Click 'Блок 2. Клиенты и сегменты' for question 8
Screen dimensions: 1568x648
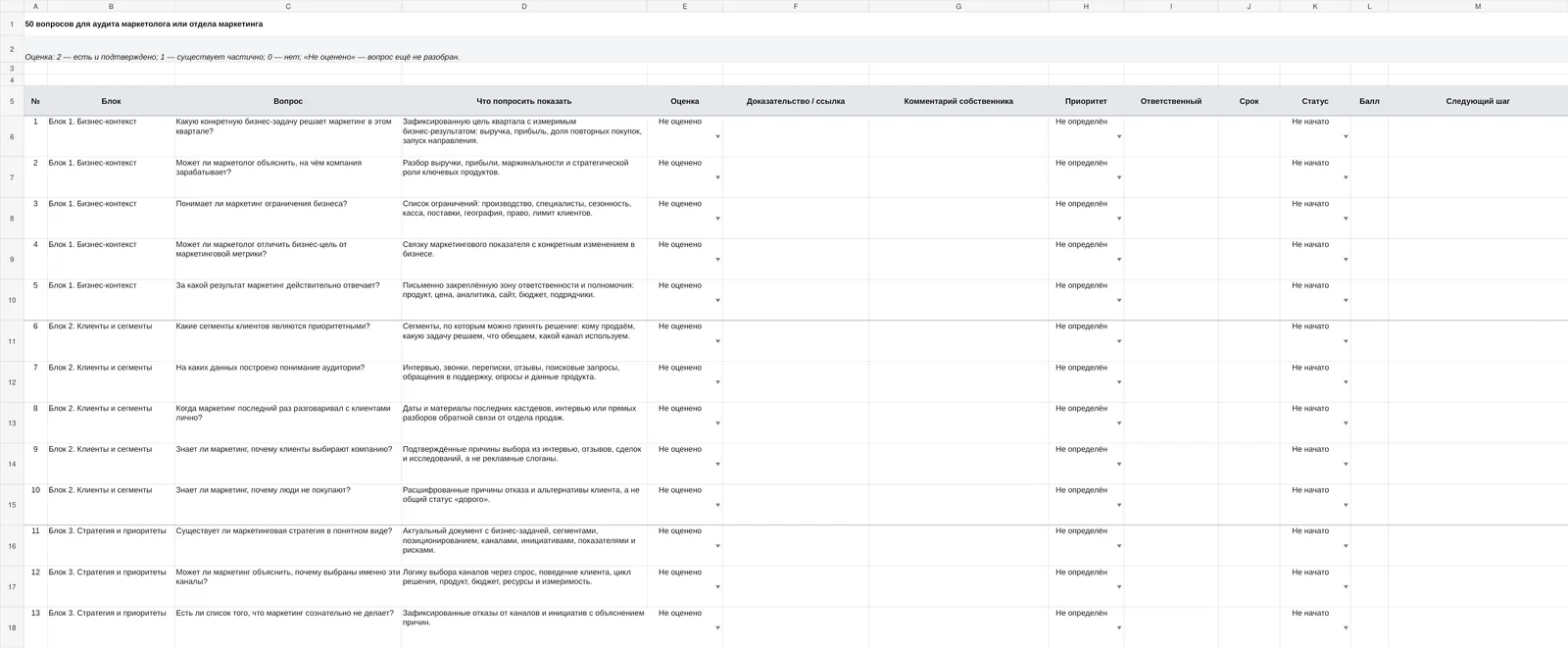click(x=100, y=409)
